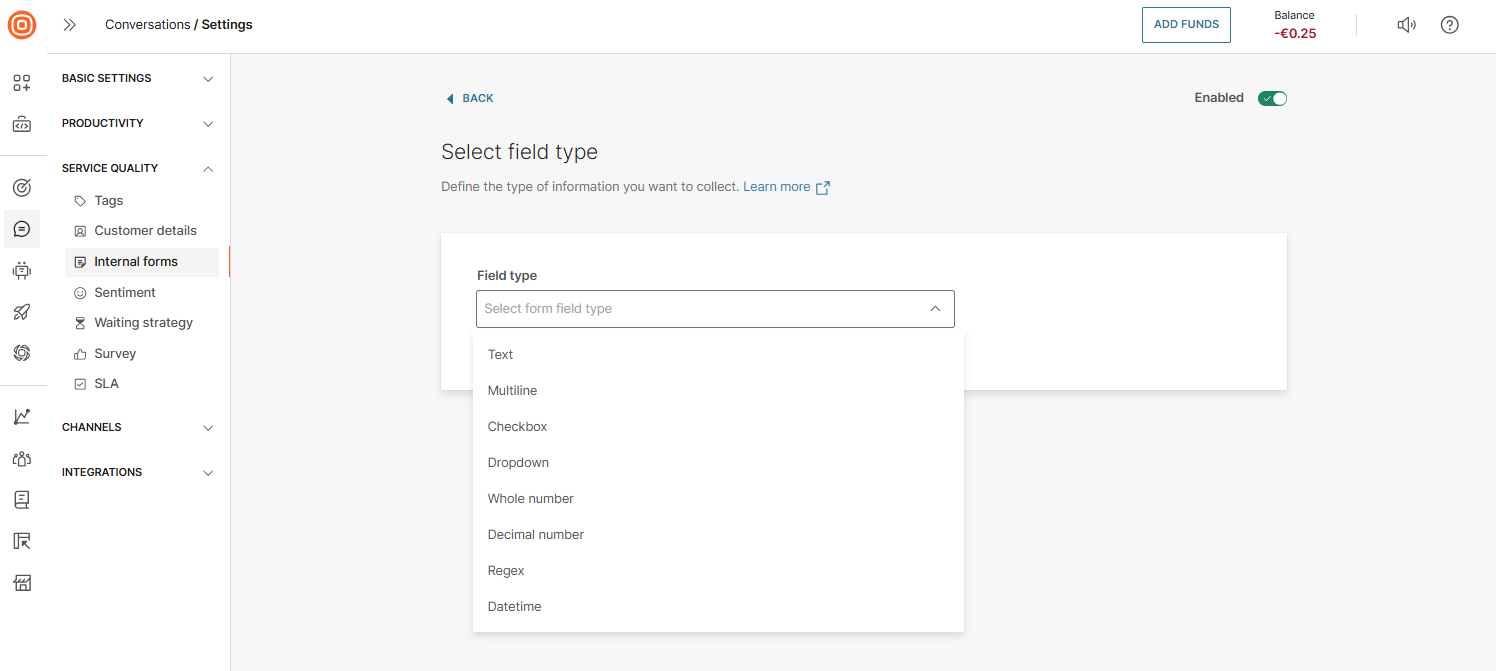Image resolution: width=1496 pixels, height=671 pixels.
Task: Collapse the Service Quality section
Action: click(x=138, y=168)
